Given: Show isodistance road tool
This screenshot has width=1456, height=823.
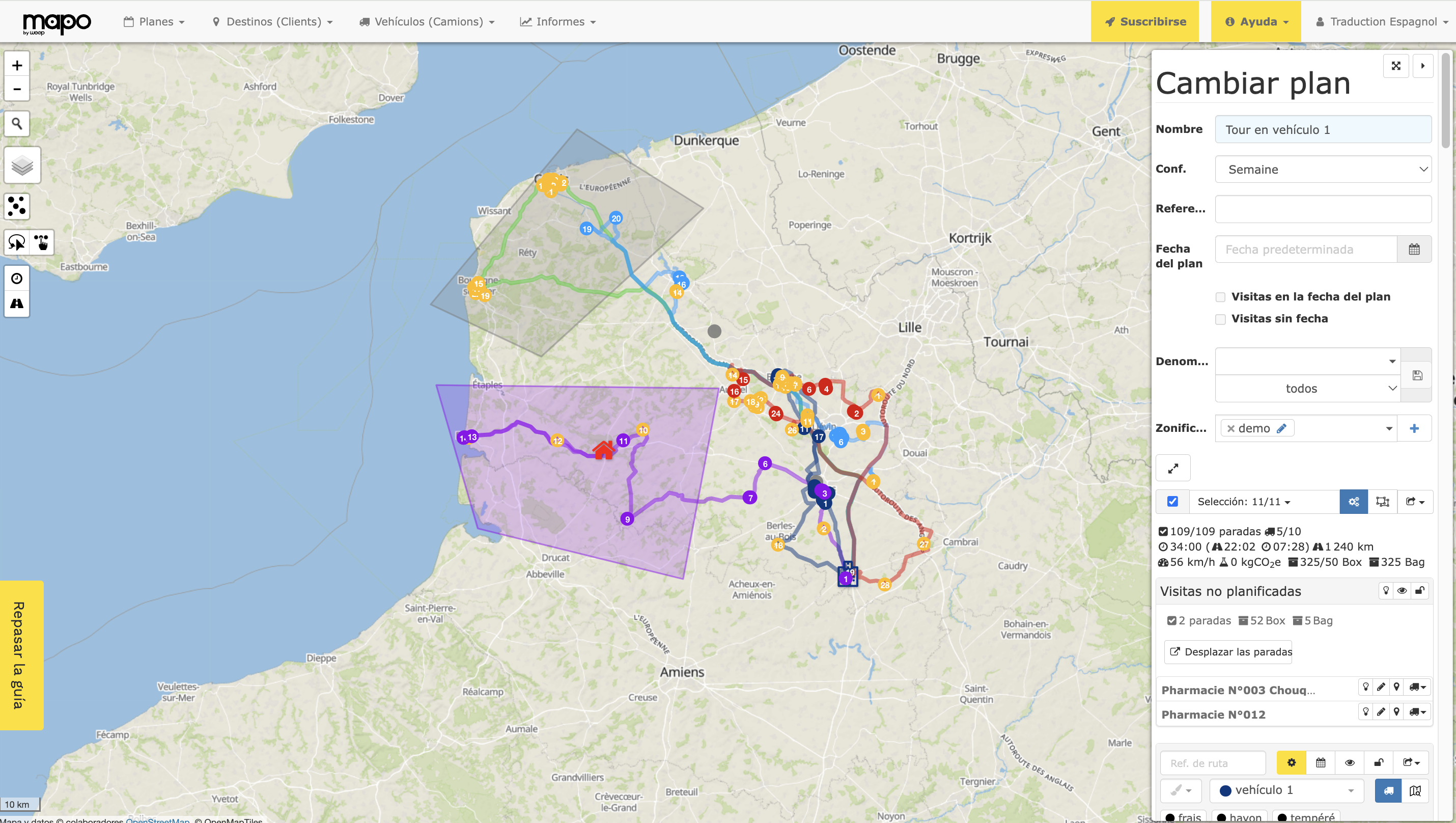Looking at the screenshot, I should [17, 304].
